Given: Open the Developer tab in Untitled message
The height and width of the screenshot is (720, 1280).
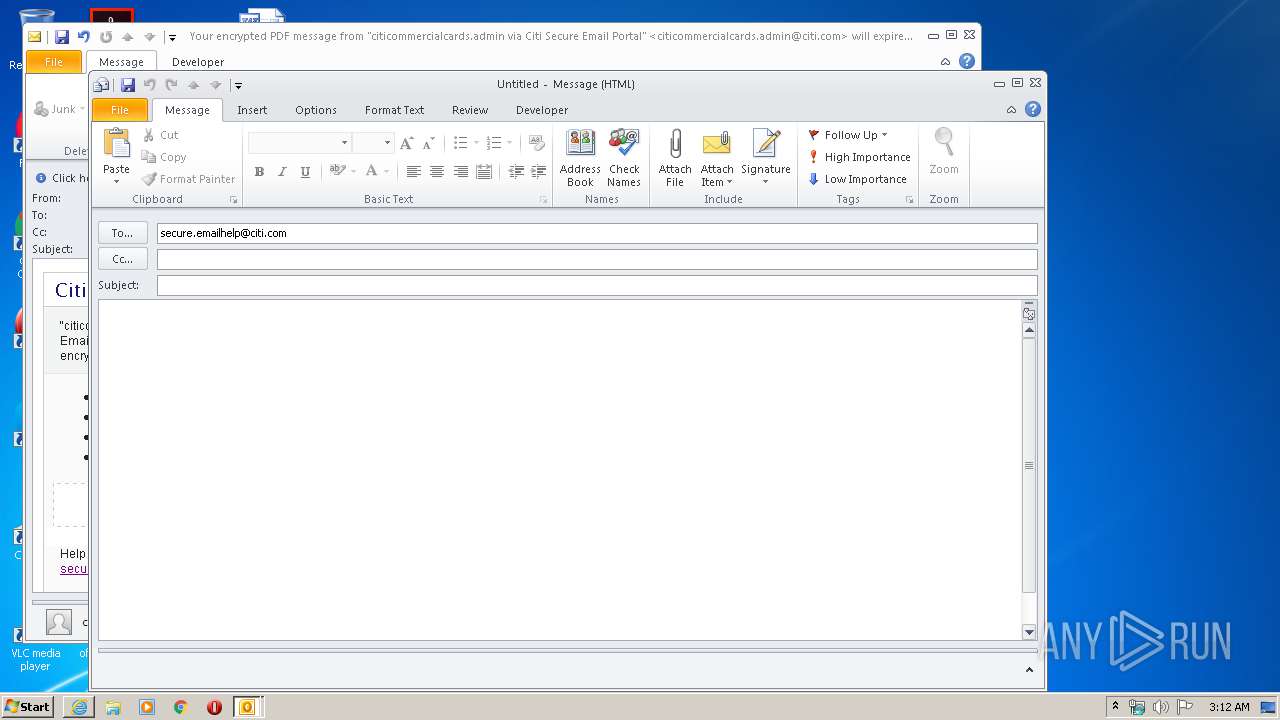Looking at the screenshot, I should 542,110.
